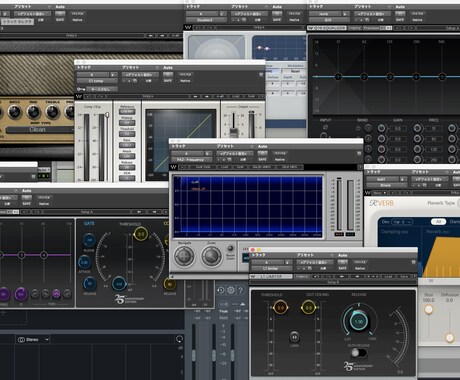
Task: Click band 1 gain knob in Q10 equalizer
Action: [382, 128]
